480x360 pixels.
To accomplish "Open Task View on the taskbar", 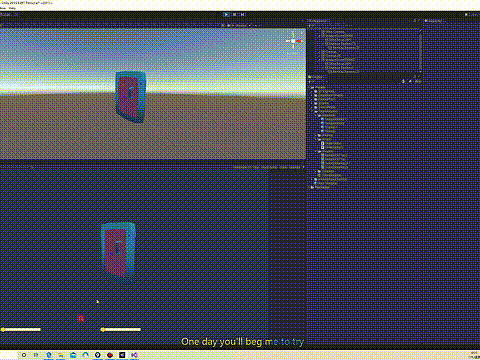I will (x=36, y=355).
